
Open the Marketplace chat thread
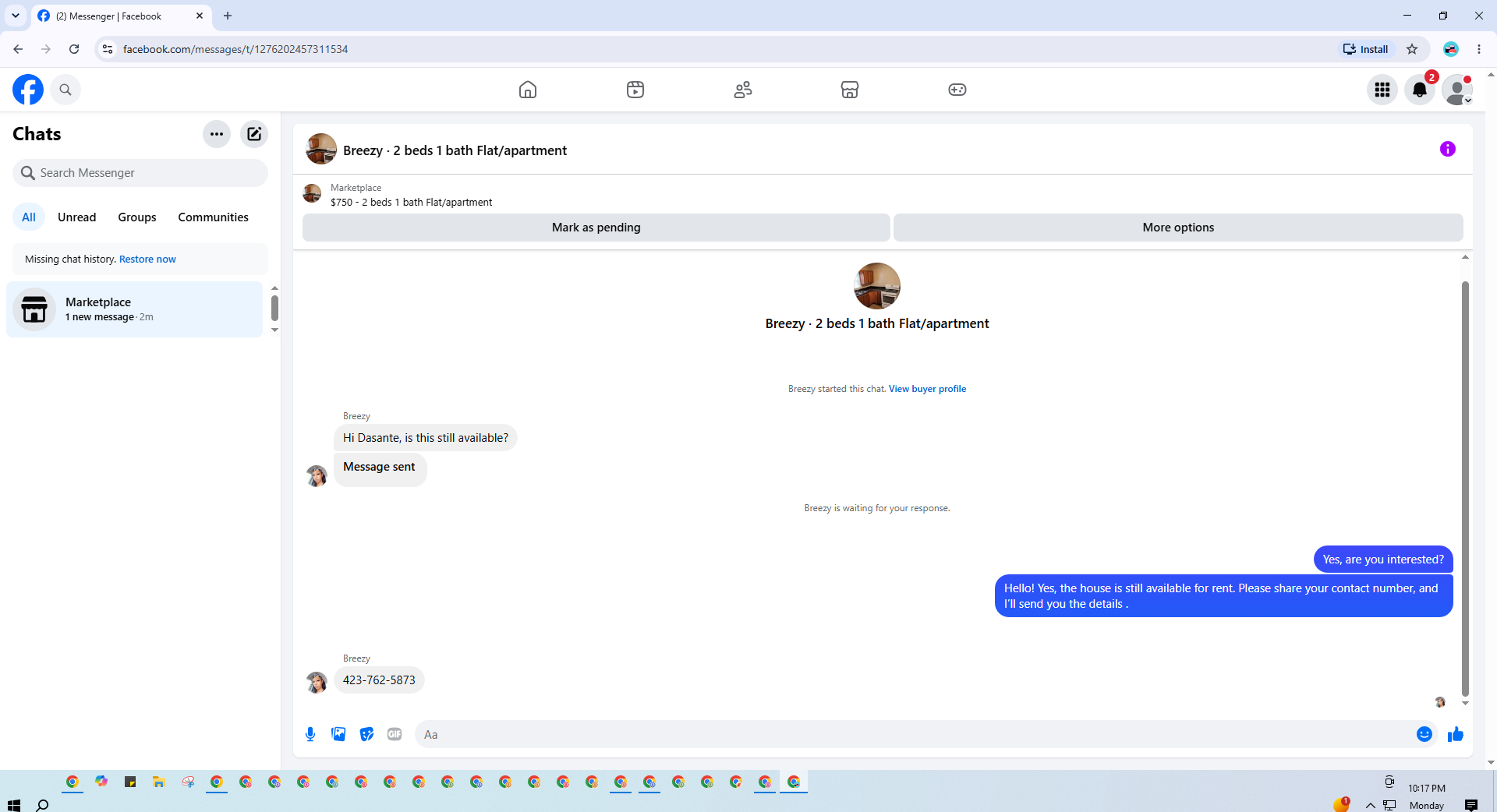135,309
